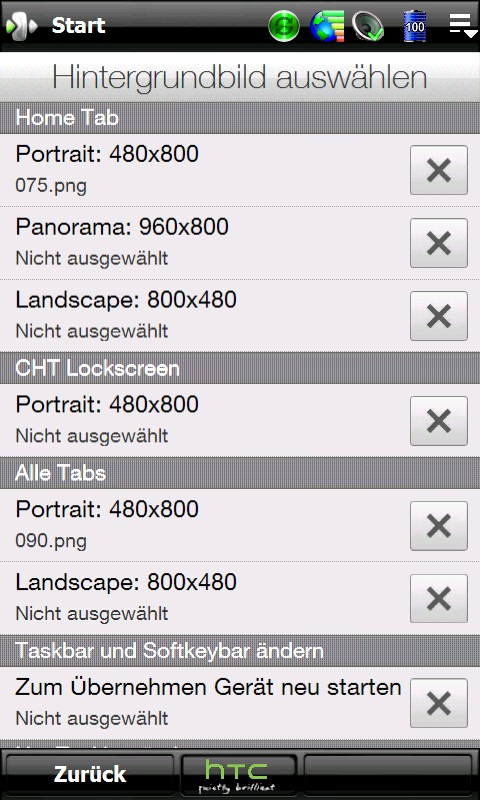This screenshot has width=480, height=800.
Task: Check the battery 100 indicator icon
Action: coord(415,26)
